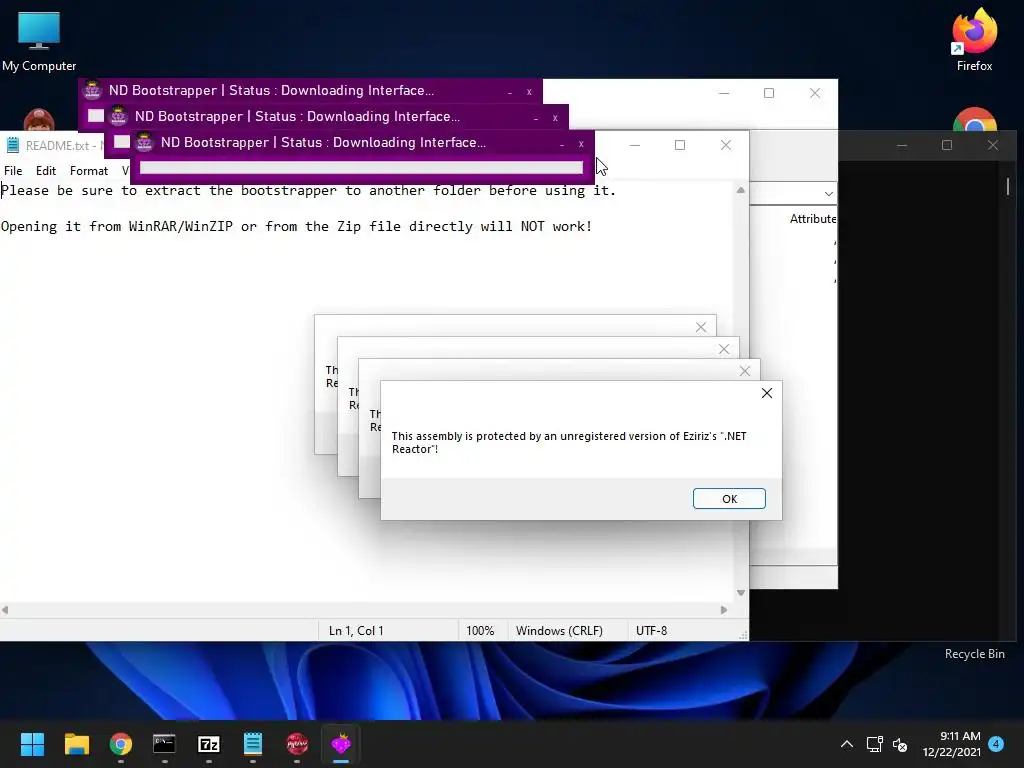Click the ND Bootstrapper download progress bar
The image size is (1024, 768).
[361, 168]
